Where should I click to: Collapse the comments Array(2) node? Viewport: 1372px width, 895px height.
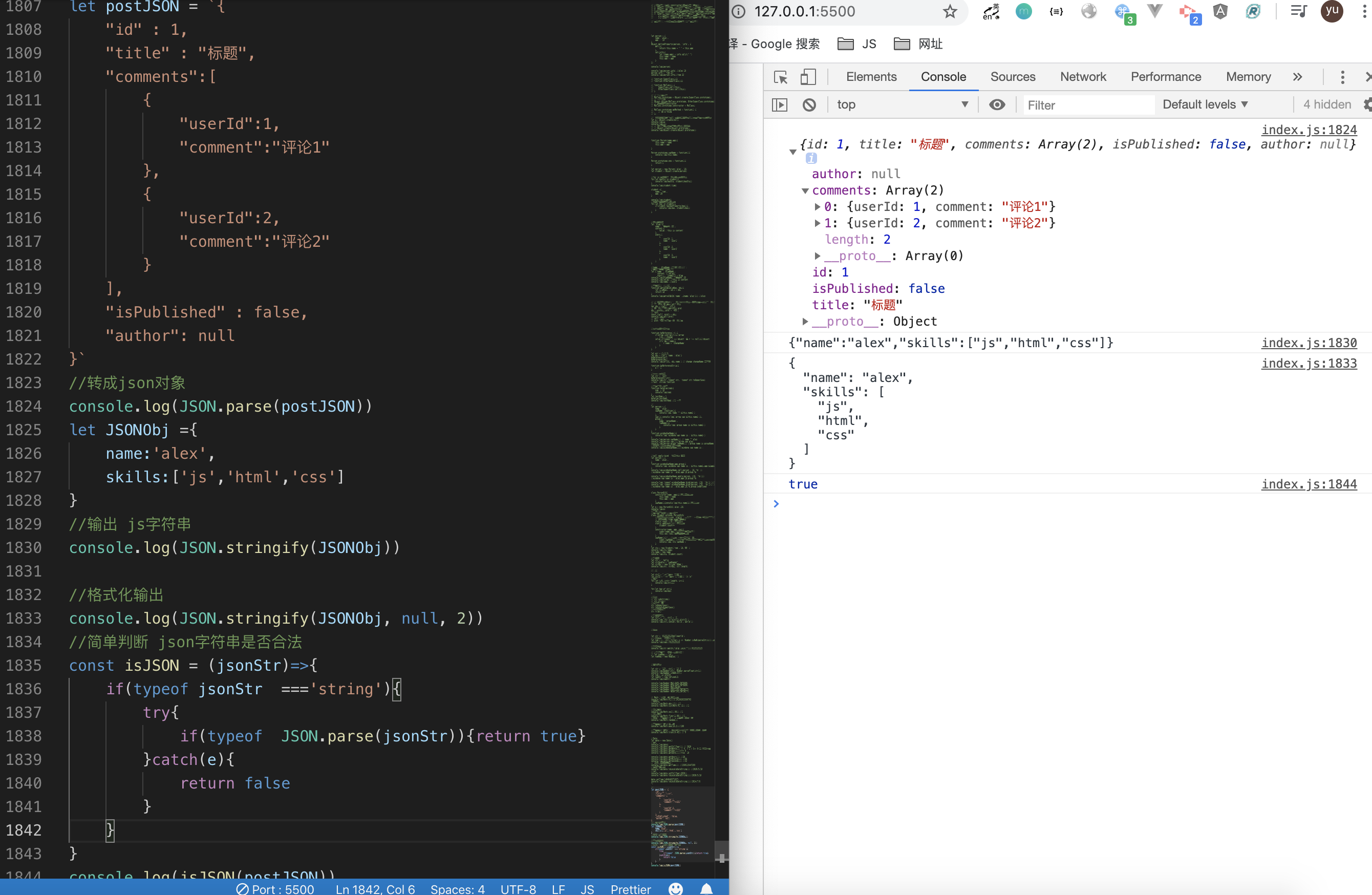point(805,191)
